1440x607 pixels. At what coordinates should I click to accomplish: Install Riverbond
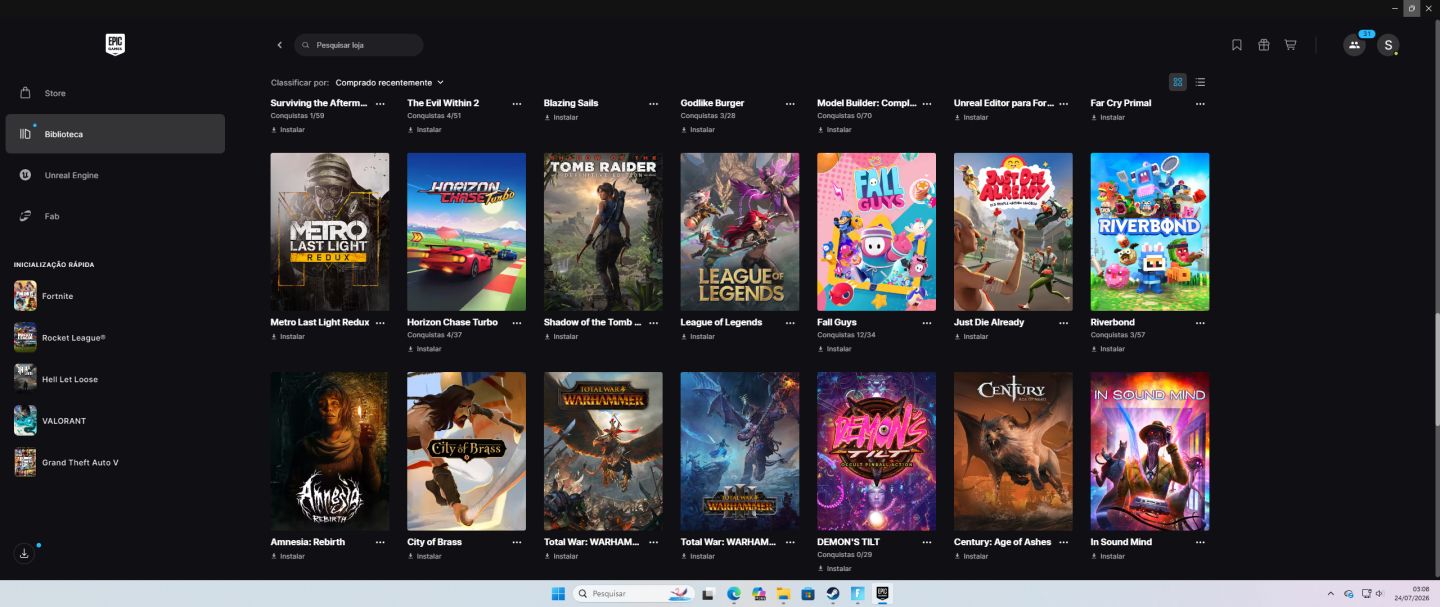[1108, 349]
